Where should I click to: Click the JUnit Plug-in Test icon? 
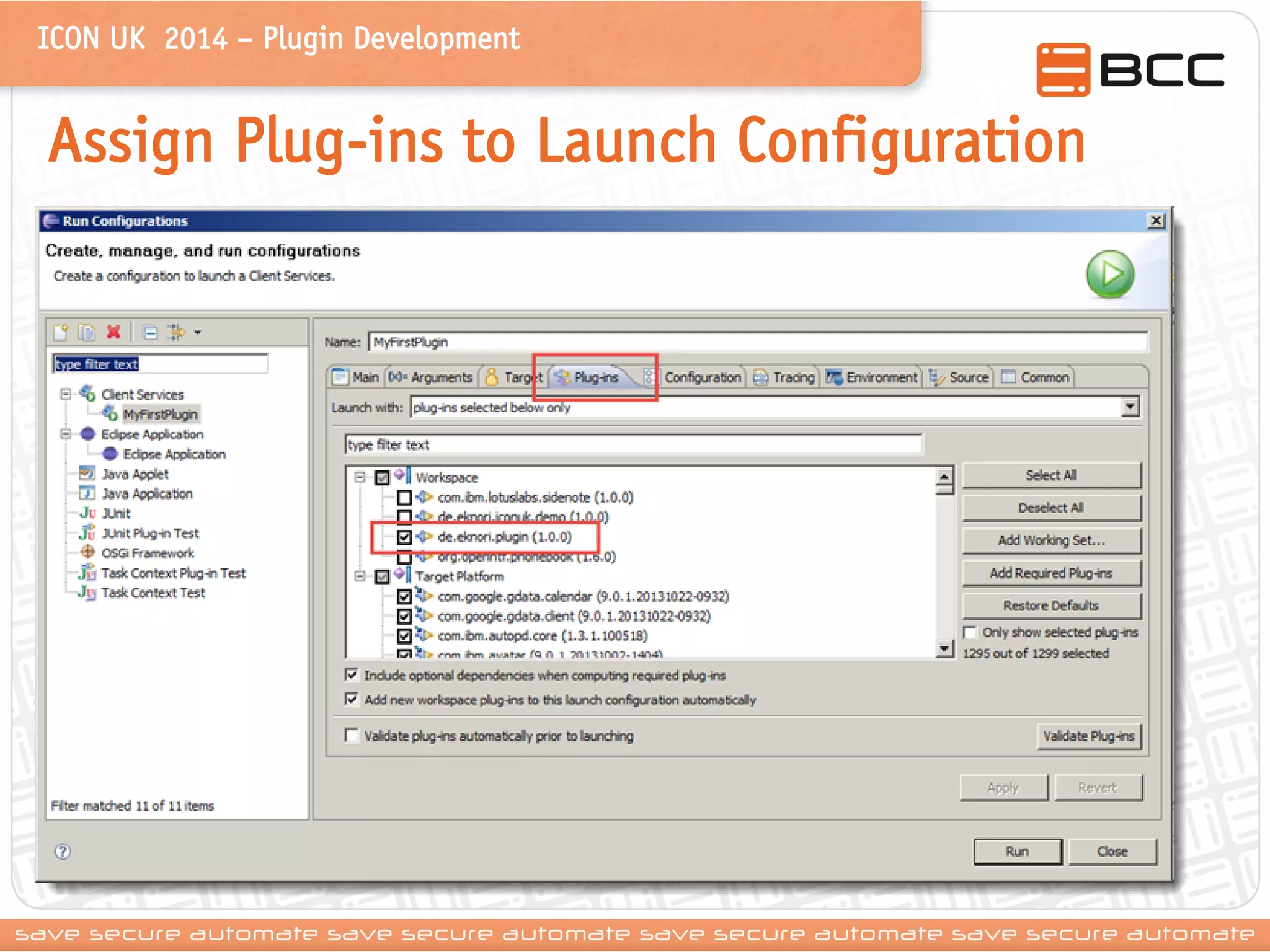(88, 533)
